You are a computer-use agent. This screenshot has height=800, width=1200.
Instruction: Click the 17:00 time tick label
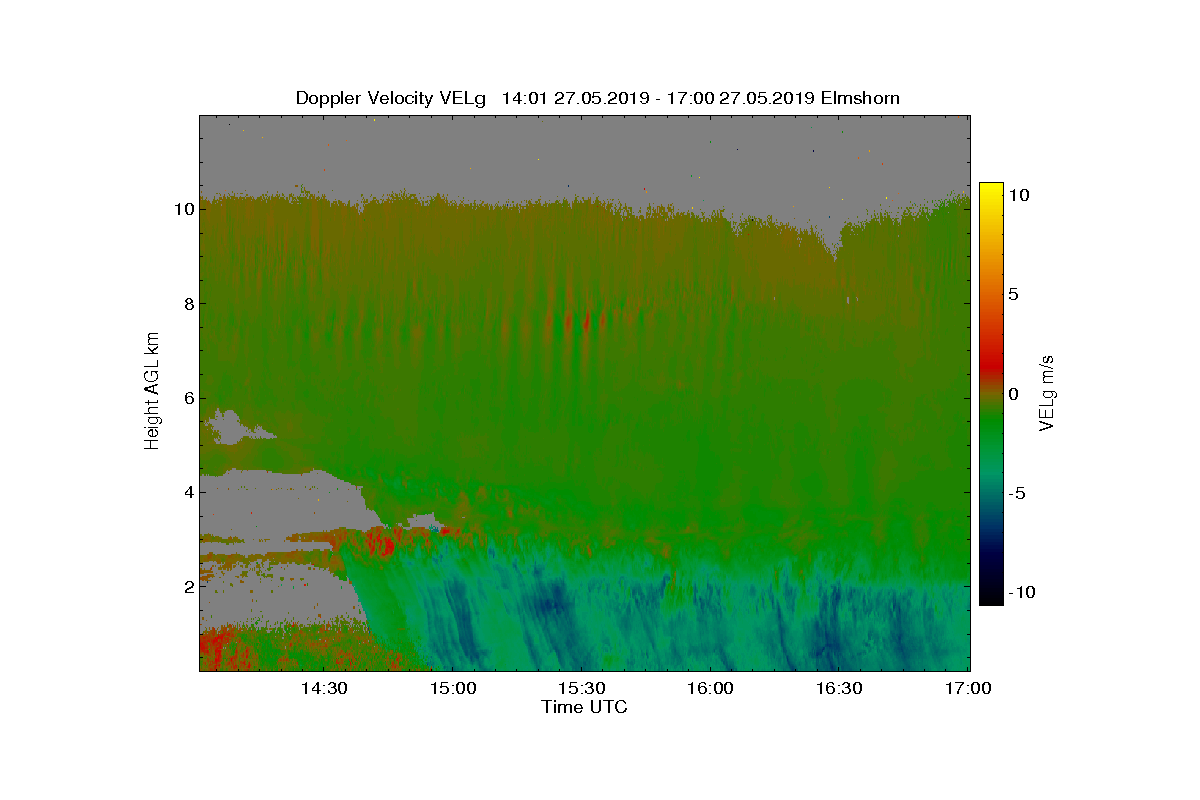pyautogui.click(x=968, y=688)
